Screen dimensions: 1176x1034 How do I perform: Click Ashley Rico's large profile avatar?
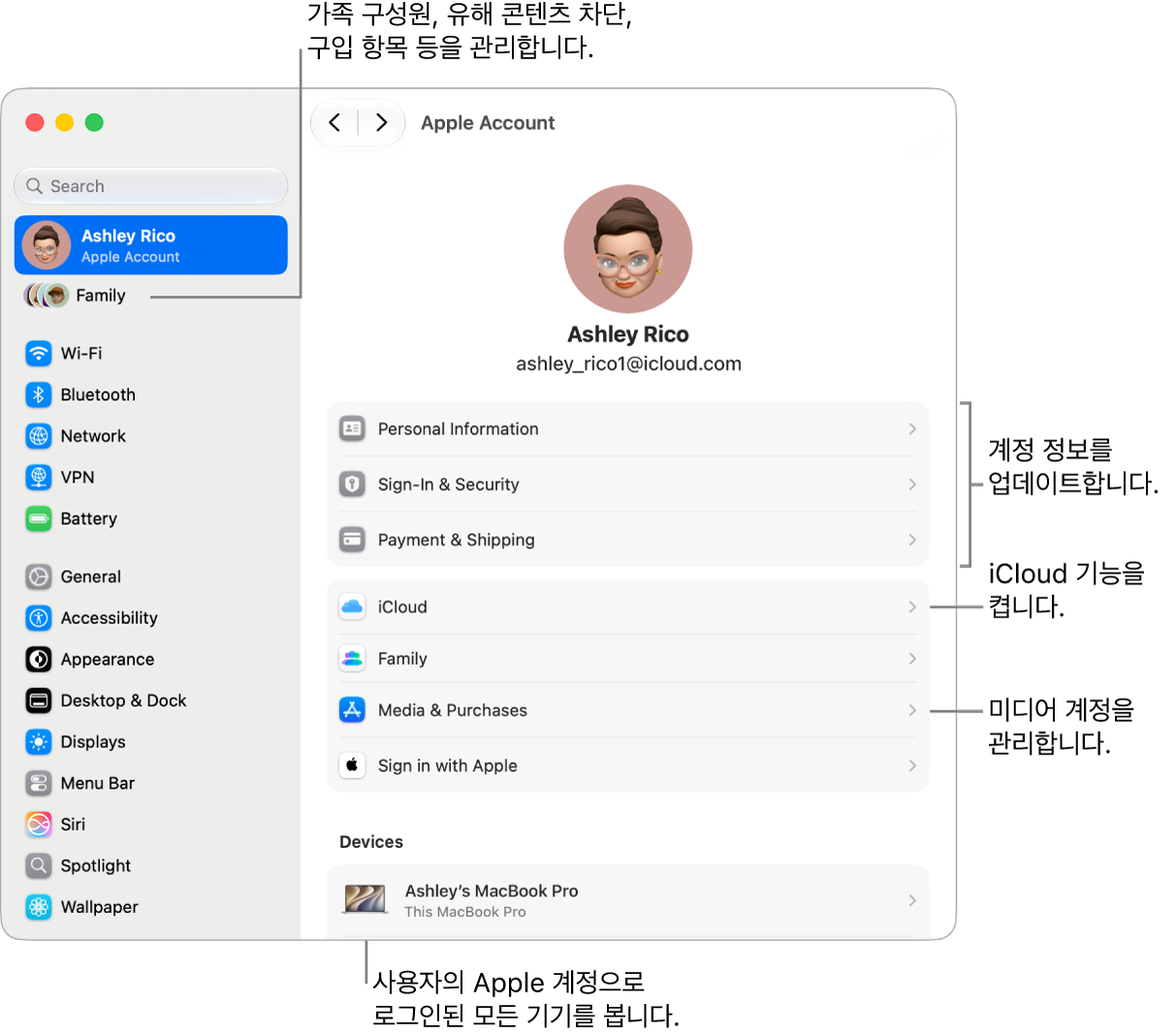point(628,249)
